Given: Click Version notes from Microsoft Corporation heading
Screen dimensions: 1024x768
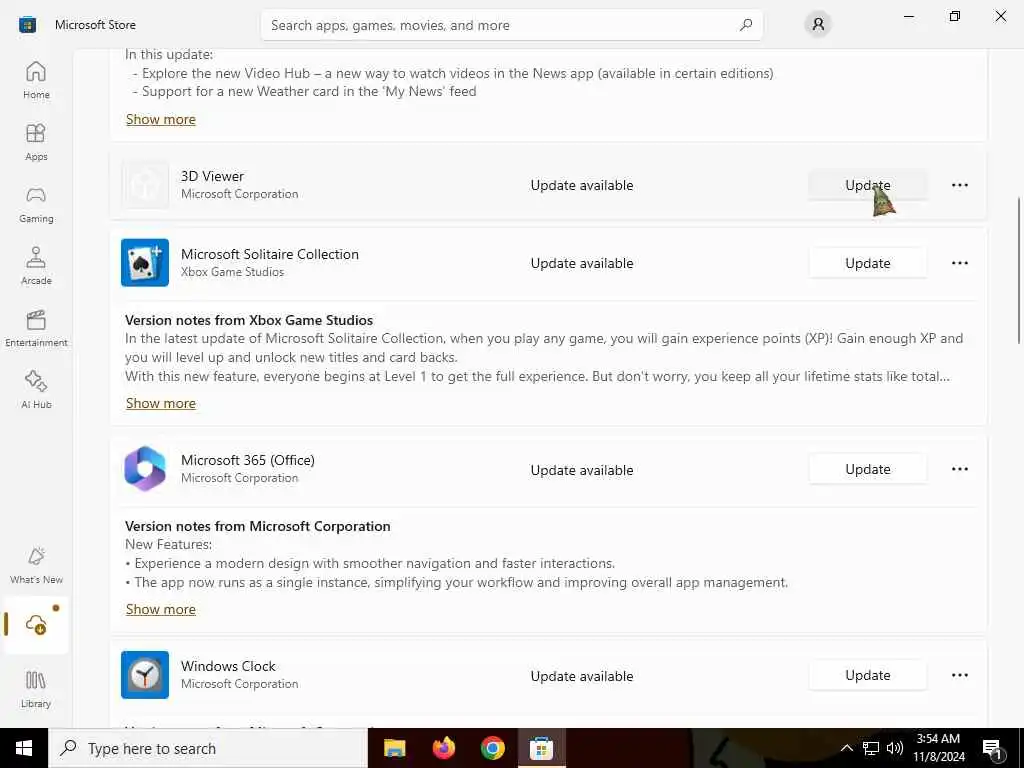Looking at the screenshot, I should (x=257, y=526).
